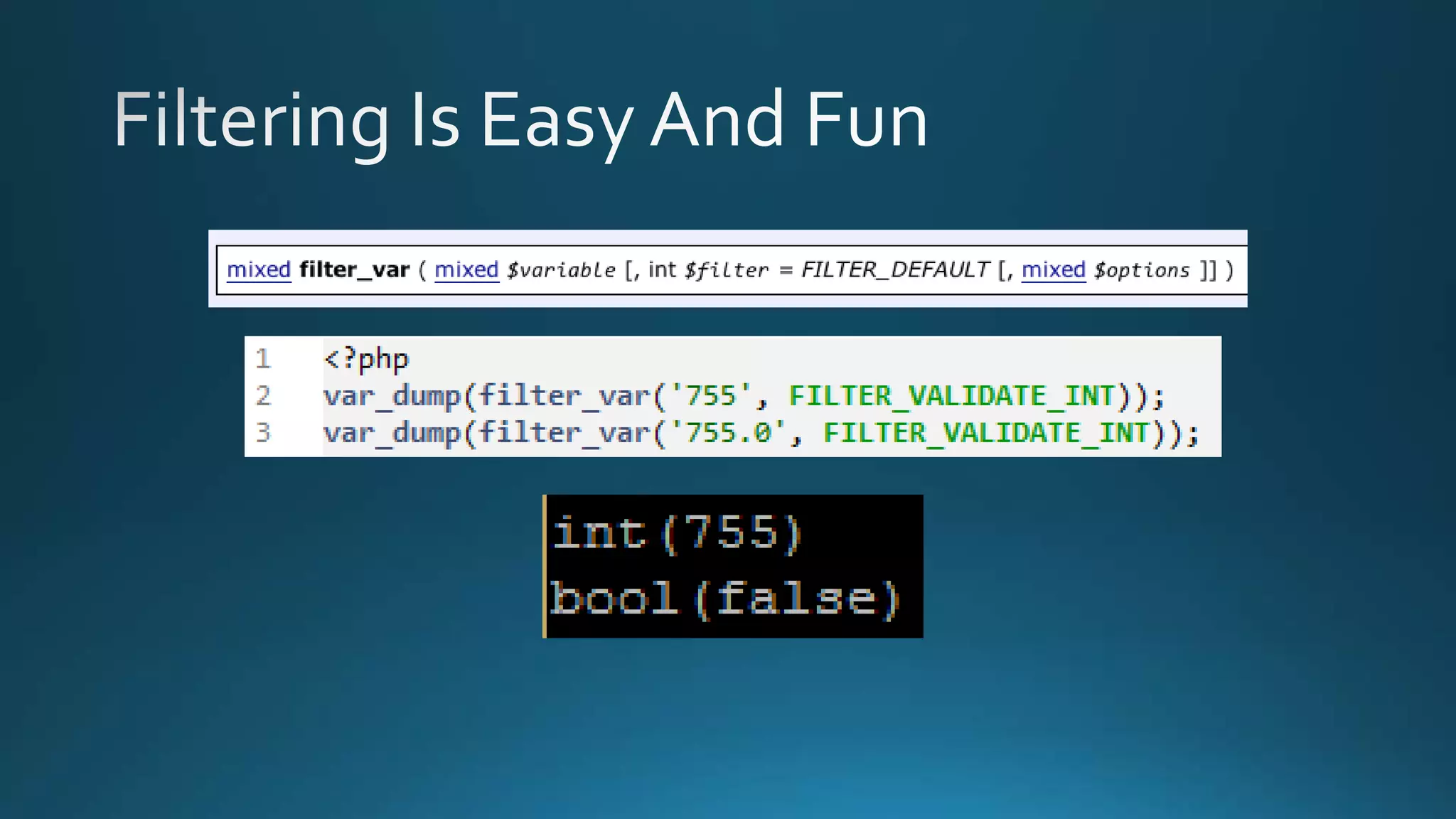Click the '755.0' string literal
This screenshot has width=1456, height=819.
tap(728, 433)
